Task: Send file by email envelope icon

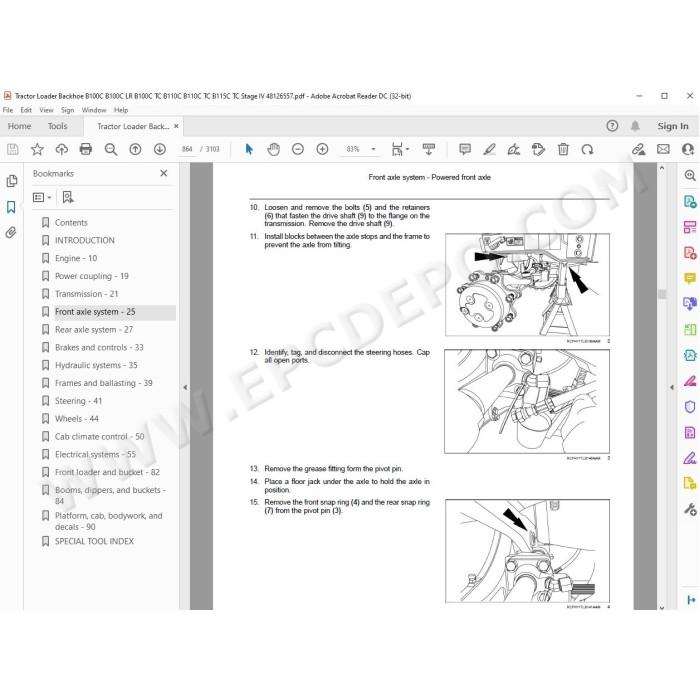Action: coord(663,149)
